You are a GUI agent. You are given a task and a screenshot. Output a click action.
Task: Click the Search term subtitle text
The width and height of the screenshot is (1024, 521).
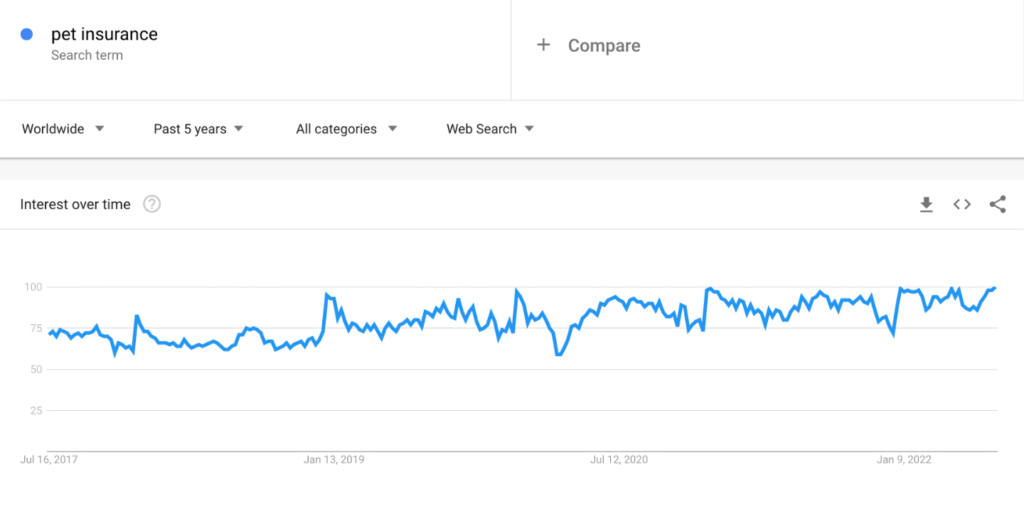(87, 55)
